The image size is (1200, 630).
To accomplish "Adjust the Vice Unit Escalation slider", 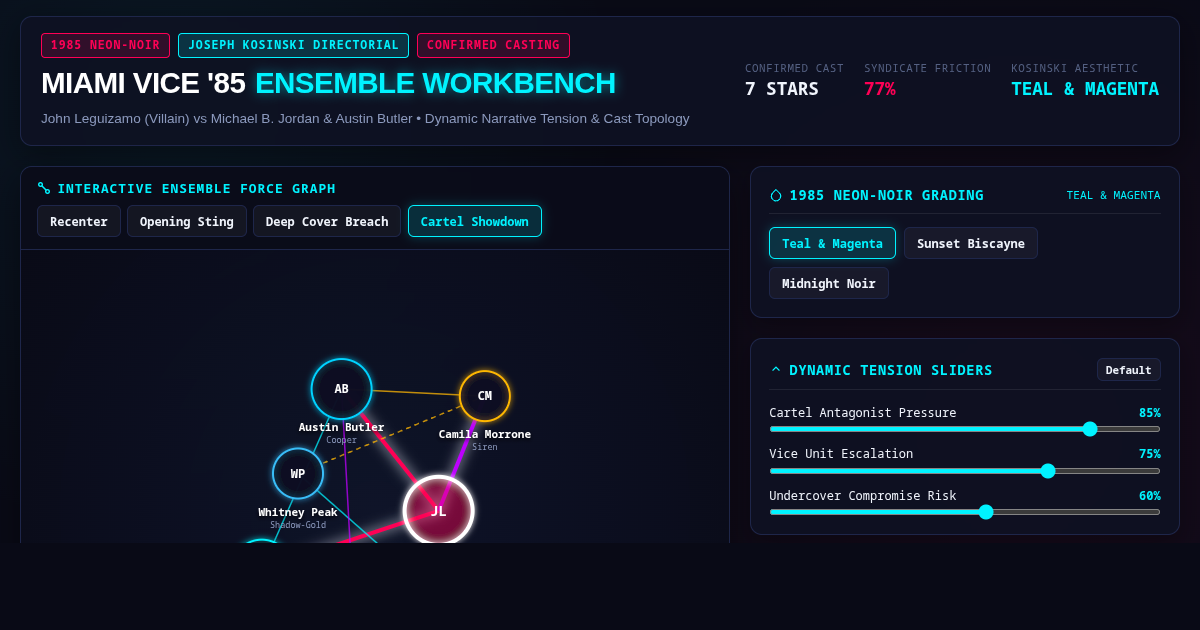I will click(965, 471).
